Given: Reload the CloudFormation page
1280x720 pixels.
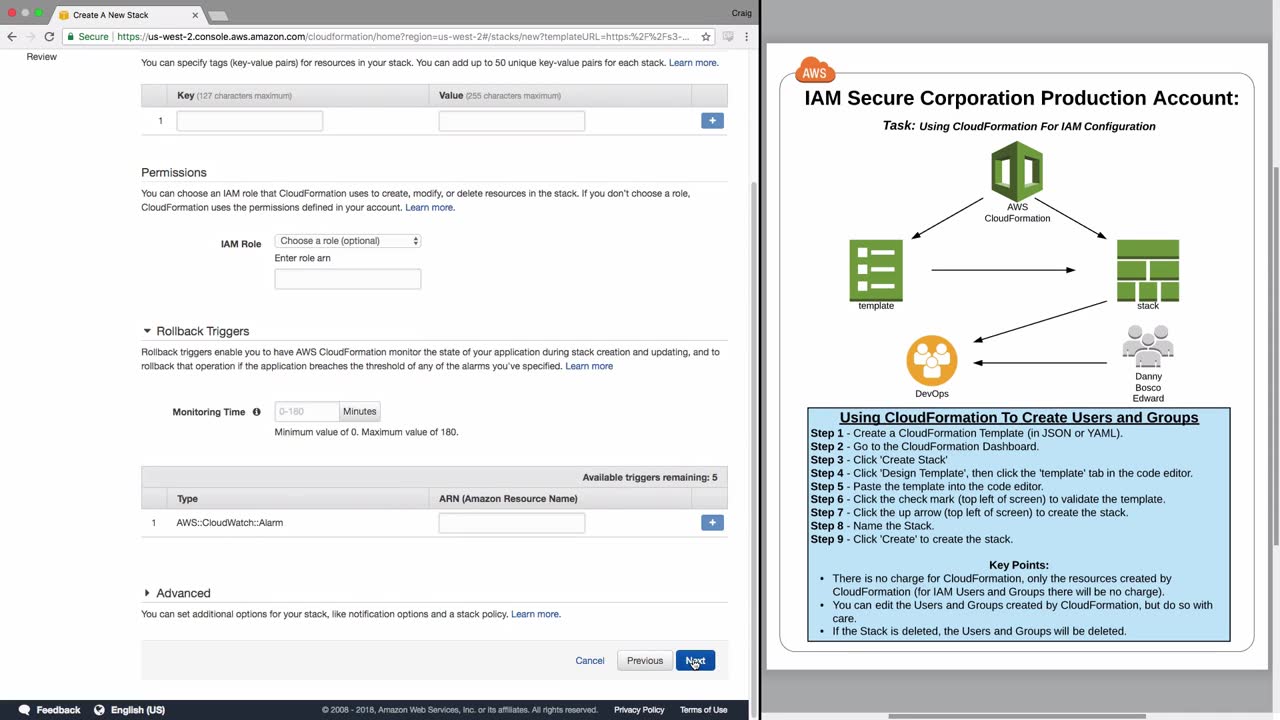Looking at the screenshot, I should [49, 36].
